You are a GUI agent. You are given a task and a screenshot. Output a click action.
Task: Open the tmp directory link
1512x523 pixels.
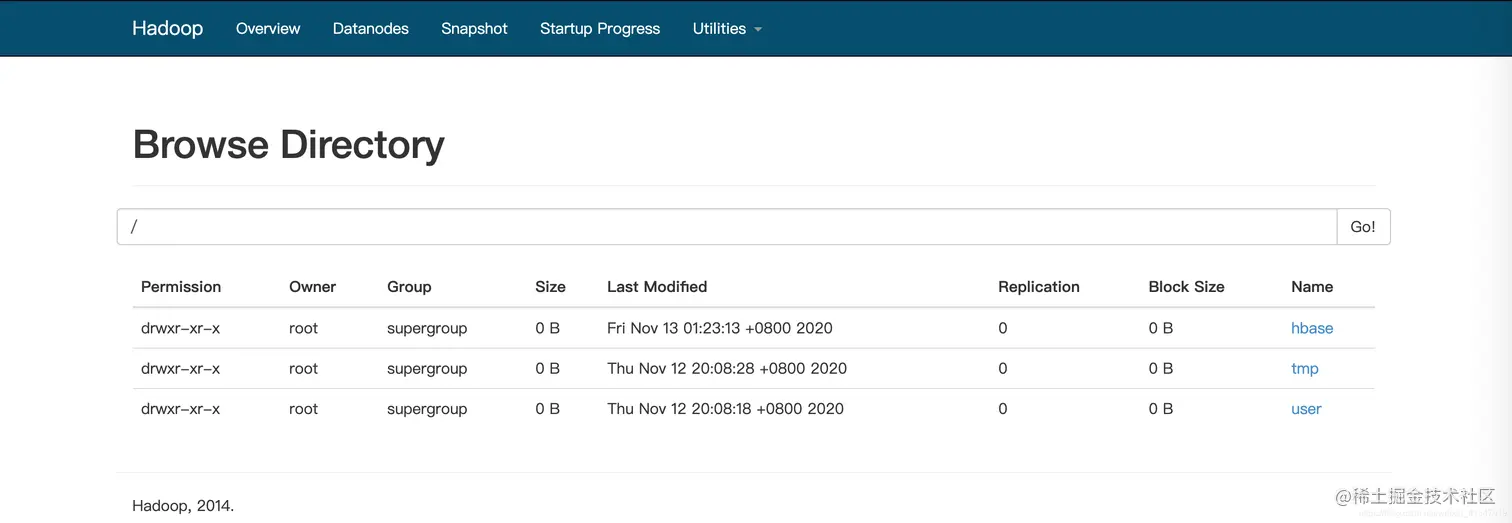point(1305,368)
